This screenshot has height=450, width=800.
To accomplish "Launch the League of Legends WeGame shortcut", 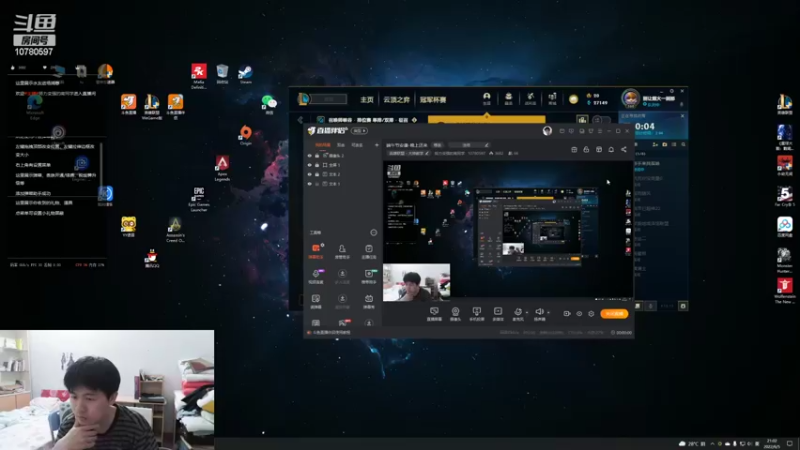I will [x=152, y=106].
